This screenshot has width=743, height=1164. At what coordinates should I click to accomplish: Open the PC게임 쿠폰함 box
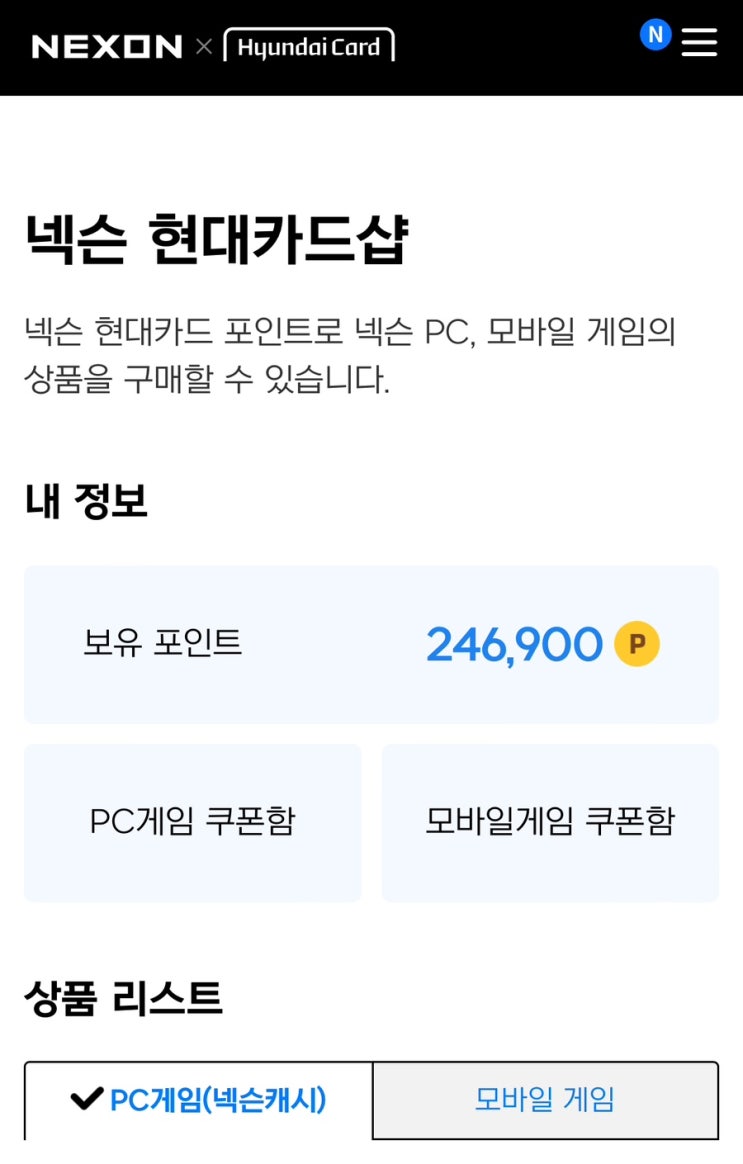click(x=193, y=823)
